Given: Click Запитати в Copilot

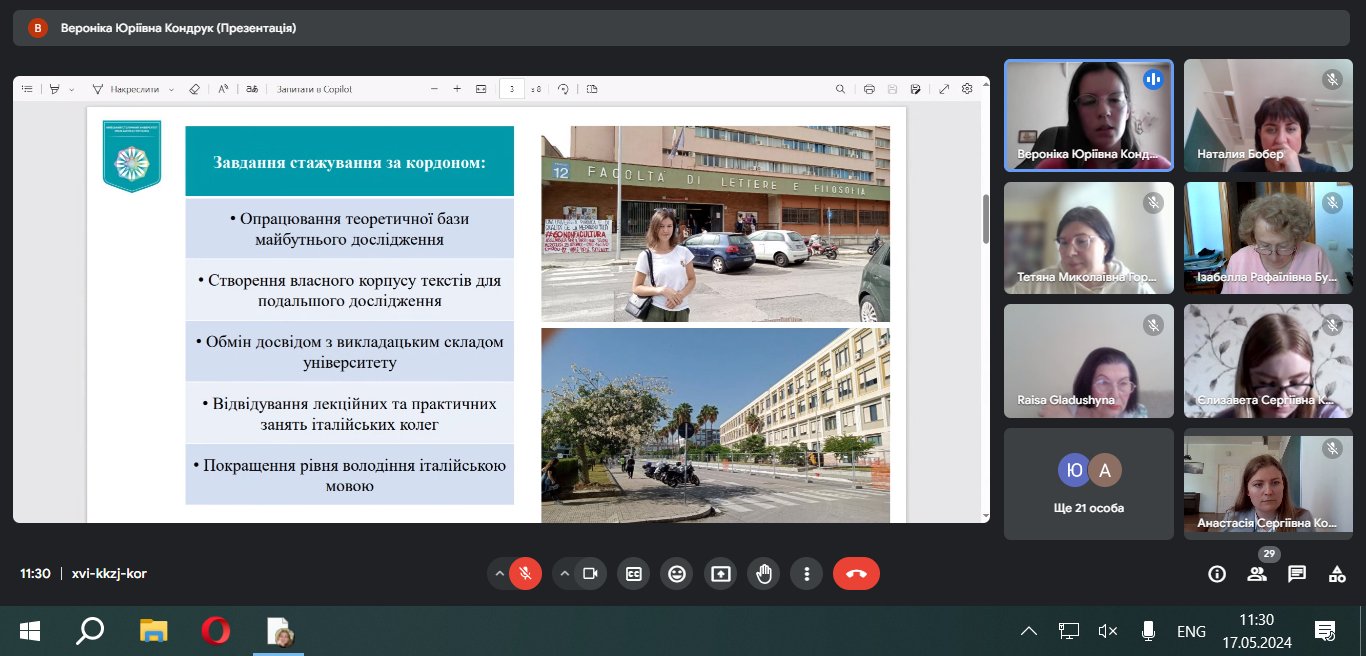Looking at the screenshot, I should (x=314, y=89).
